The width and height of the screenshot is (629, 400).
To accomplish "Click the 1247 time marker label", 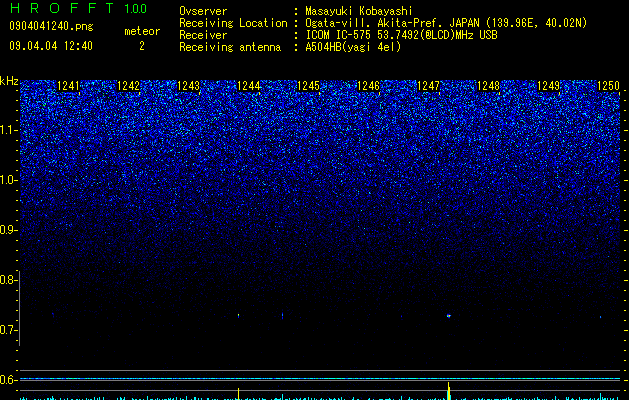I will click(x=428, y=86).
